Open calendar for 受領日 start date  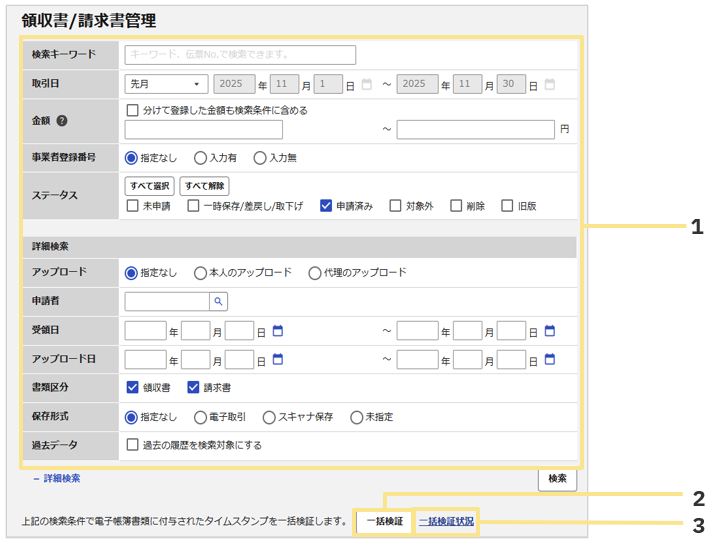point(278,331)
